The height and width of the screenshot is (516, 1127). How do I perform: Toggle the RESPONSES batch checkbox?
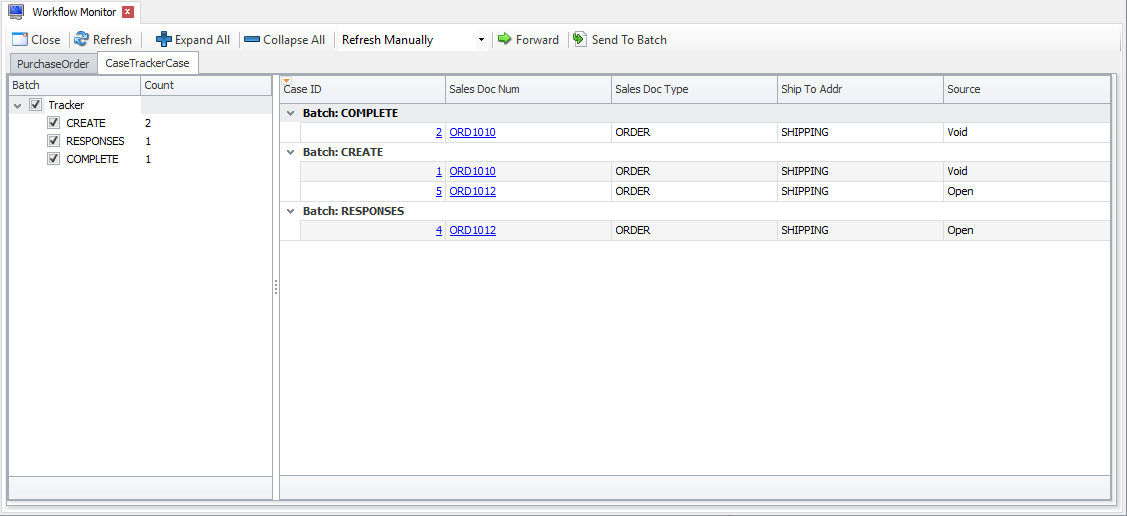(x=54, y=141)
